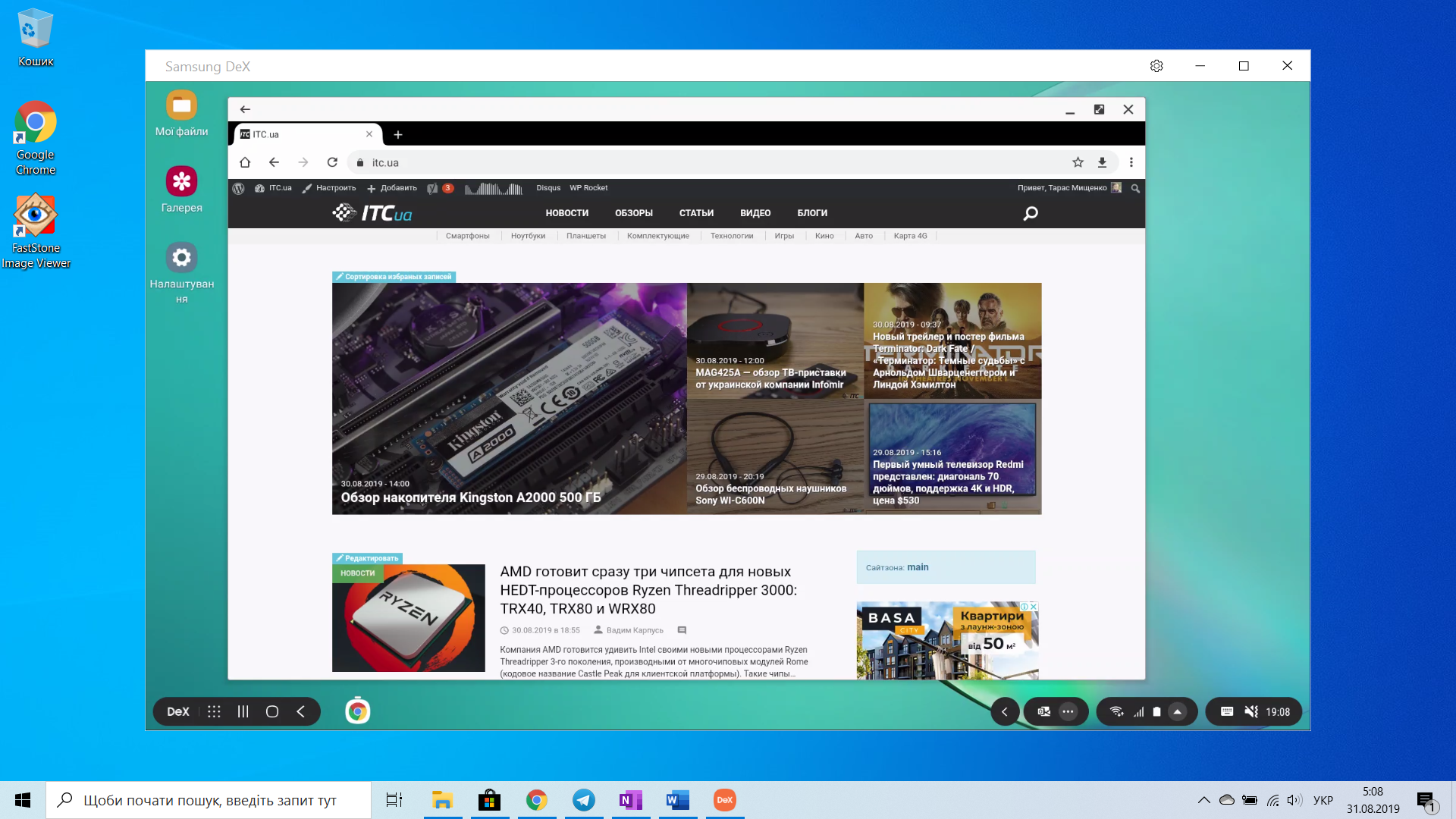
Task: Open Yoast SEO notifications with badge 3
Action: click(x=441, y=188)
